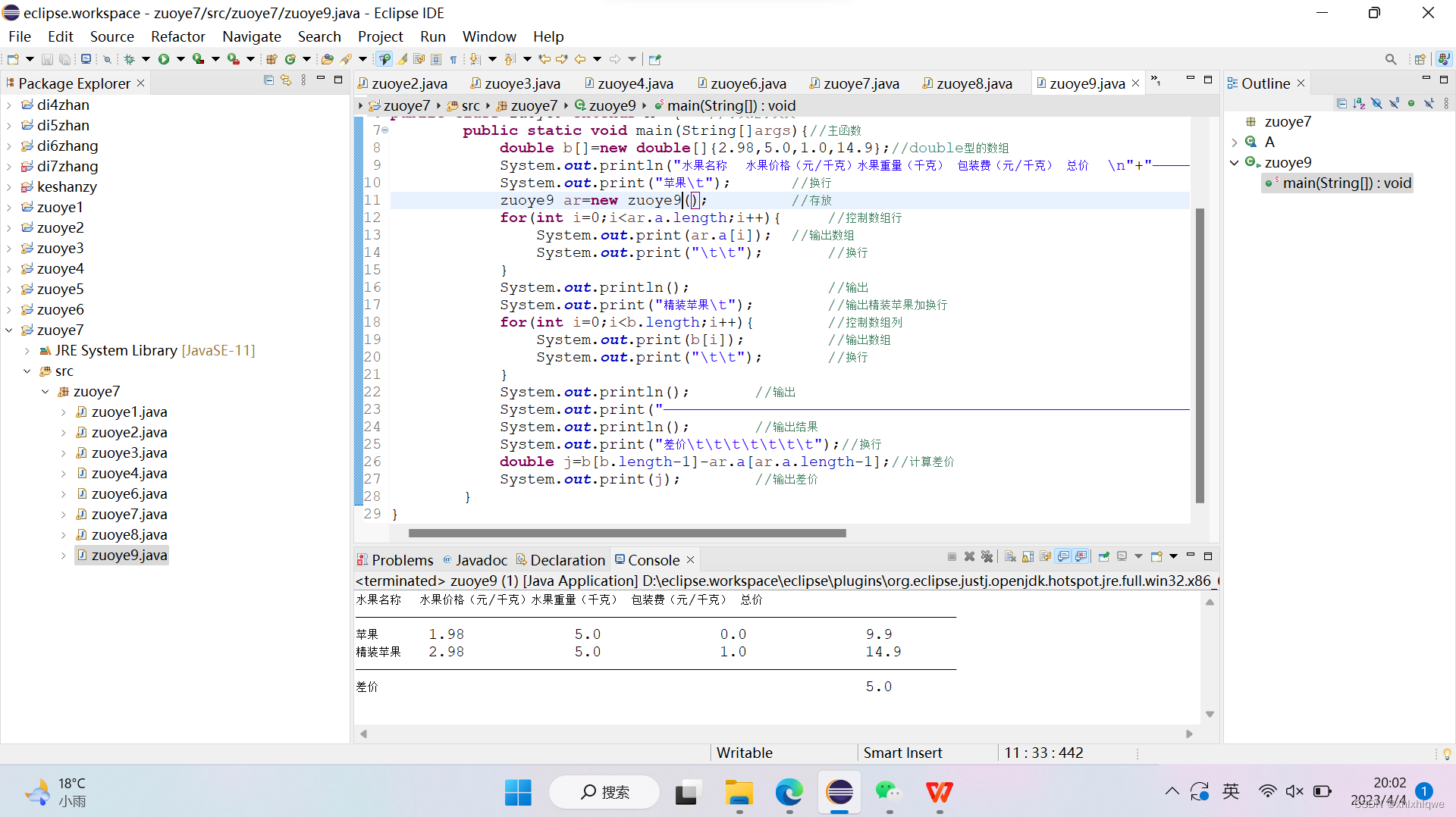The height and width of the screenshot is (817, 1456).
Task: Open the Run button dropdown arrow
Action: (180, 59)
